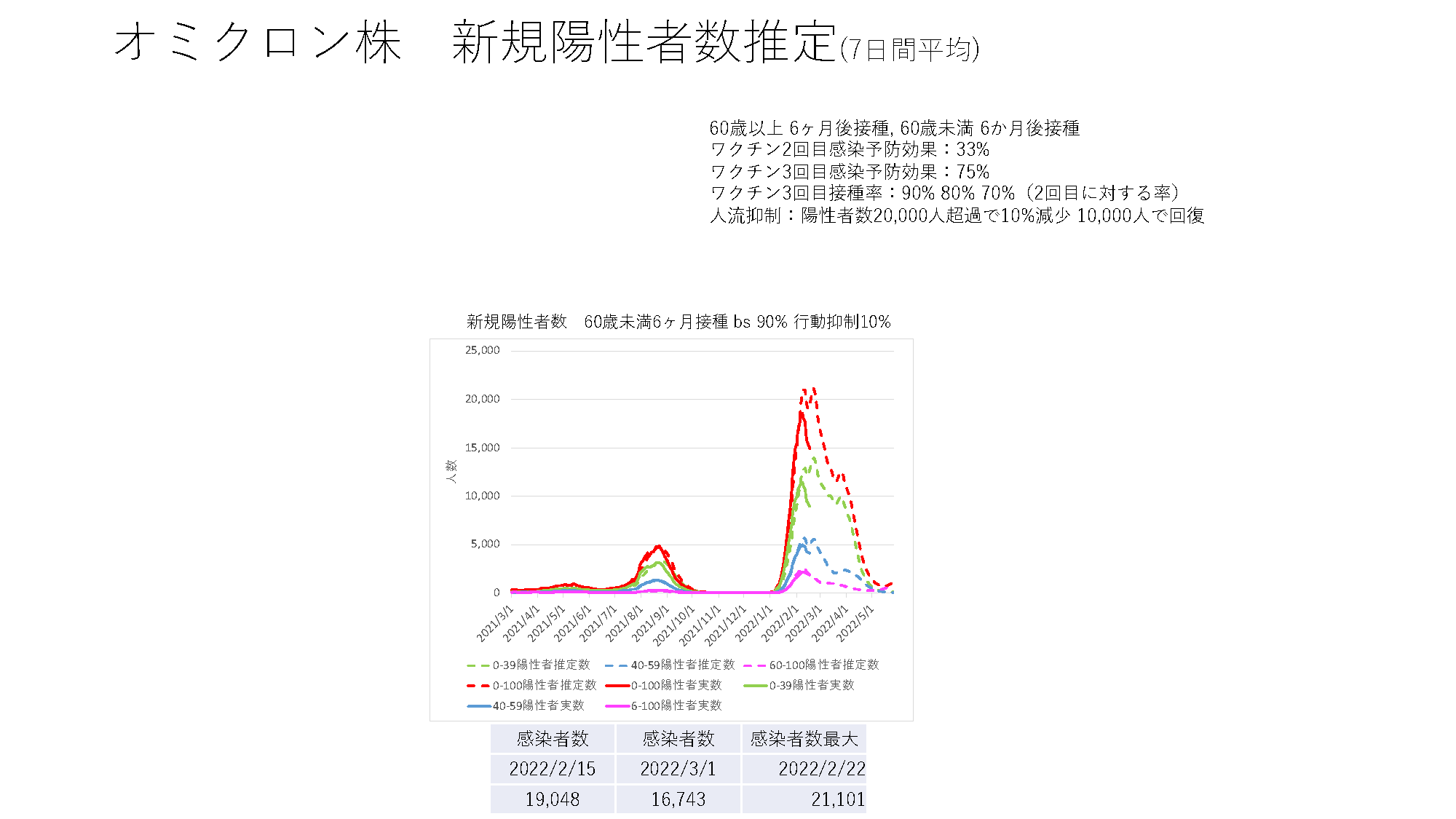Click the y-axis title '人数'
The height and width of the screenshot is (819, 1456).
(451, 471)
